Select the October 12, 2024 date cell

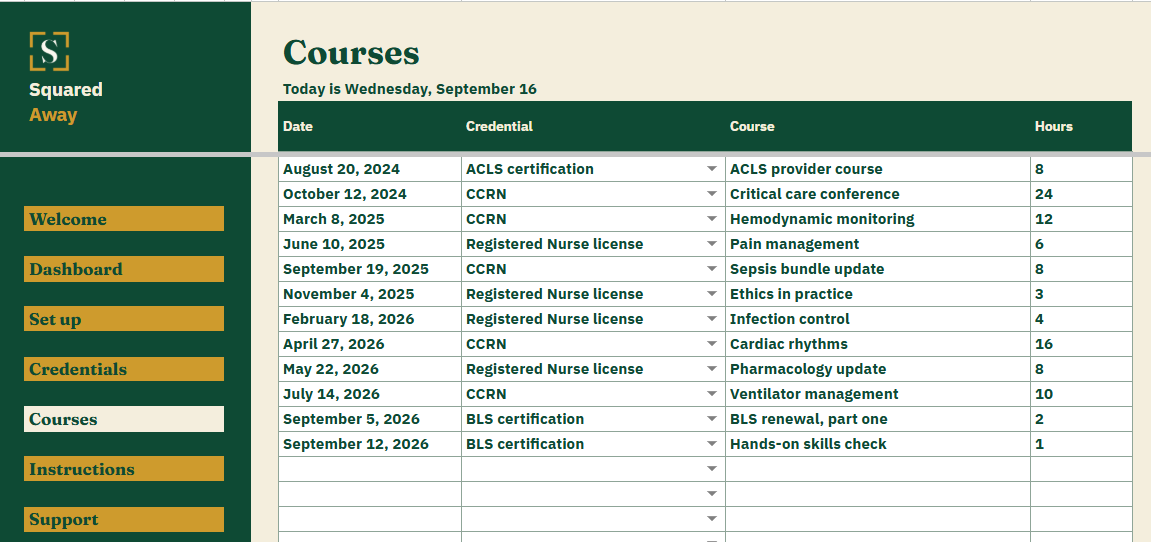[370, 194]
